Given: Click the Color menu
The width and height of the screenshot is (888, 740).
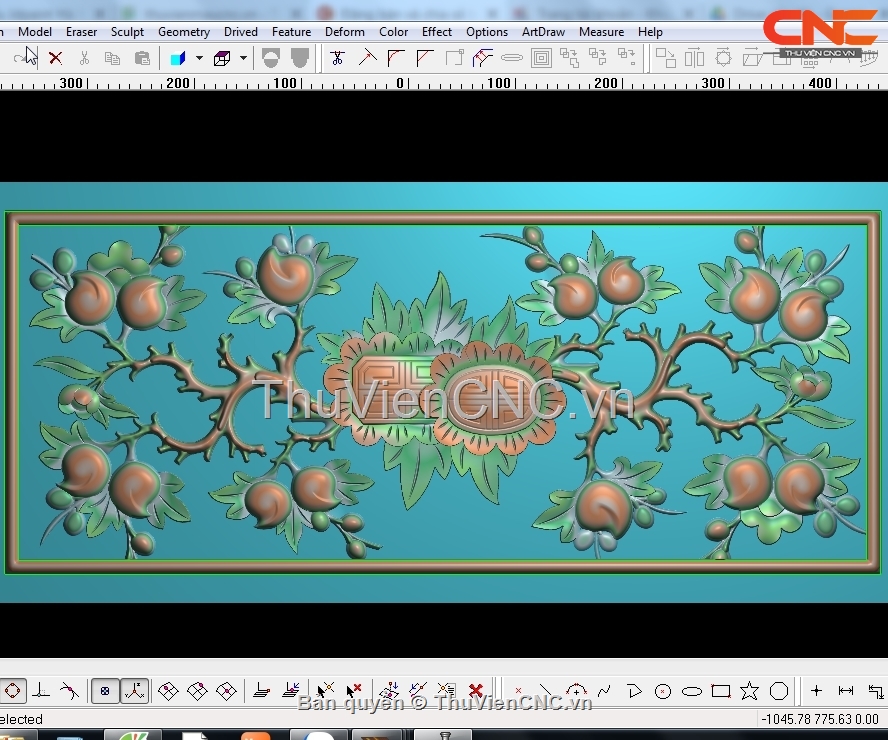Looking at the screenshot, I should coord(393,32).
